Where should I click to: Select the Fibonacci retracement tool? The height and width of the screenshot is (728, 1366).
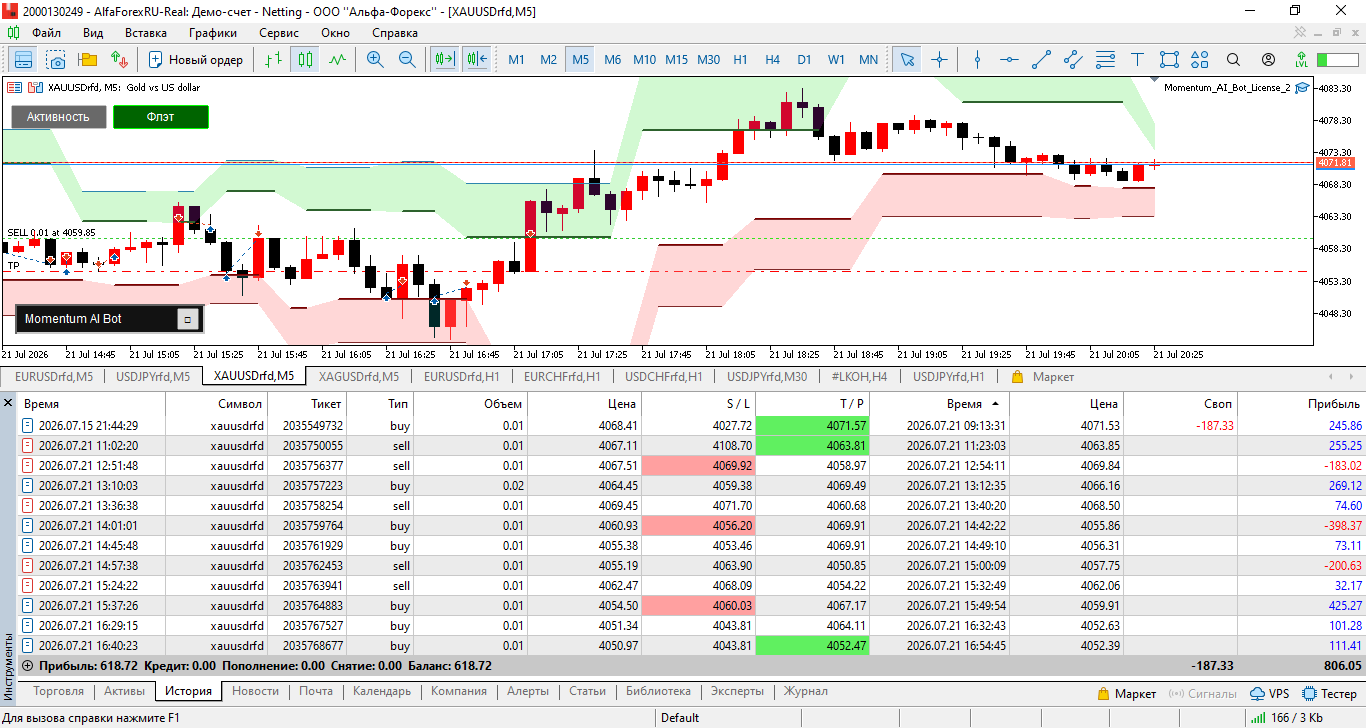tap(1105, 60)
